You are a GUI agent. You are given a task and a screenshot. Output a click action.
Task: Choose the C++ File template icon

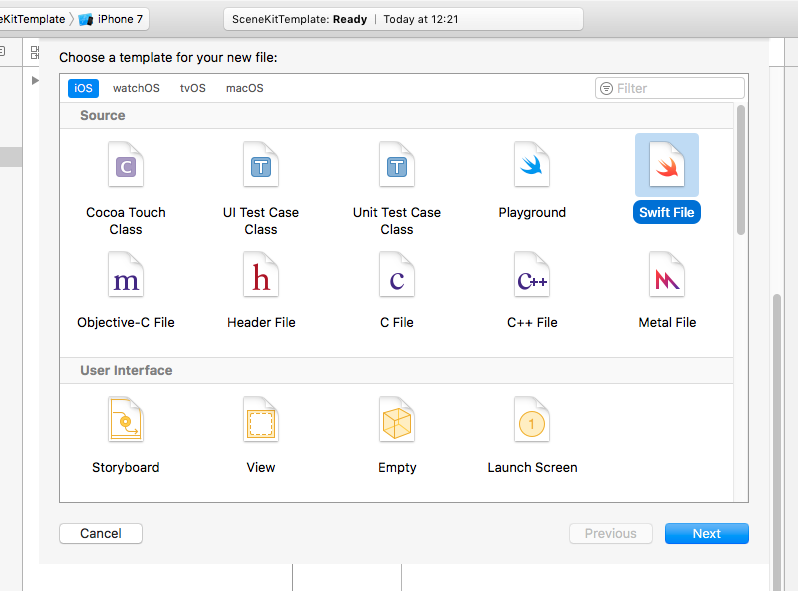532,274
